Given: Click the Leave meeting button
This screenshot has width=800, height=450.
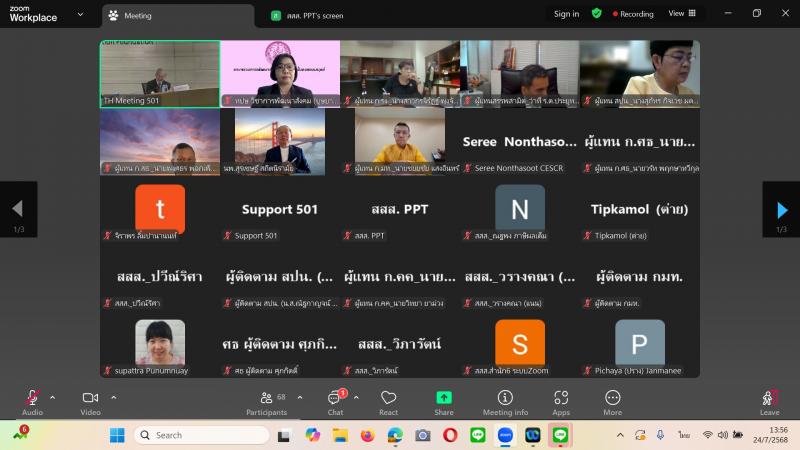Looking at the screenshot, I should (x=769, y=402).
